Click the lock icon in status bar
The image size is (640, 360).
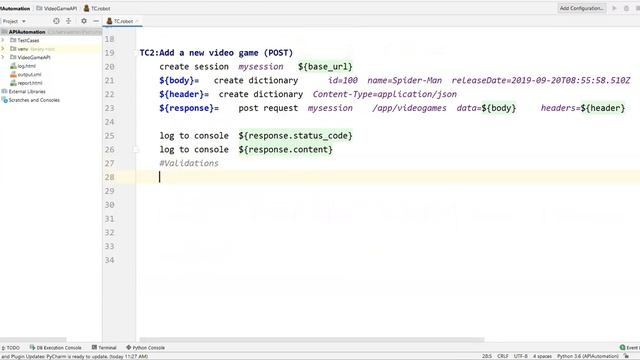click(x=627, y=356)
